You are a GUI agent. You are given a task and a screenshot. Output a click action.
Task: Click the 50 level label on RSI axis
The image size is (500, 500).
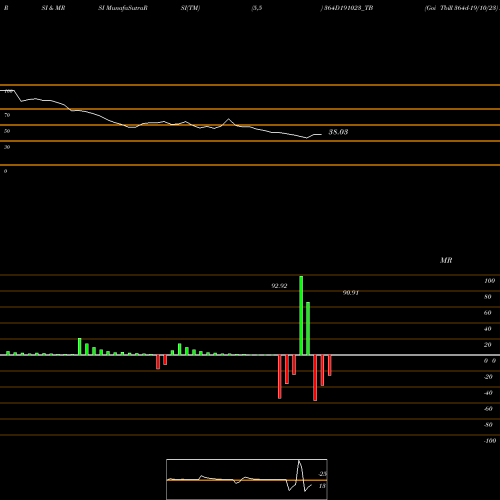tap(7, 131)
